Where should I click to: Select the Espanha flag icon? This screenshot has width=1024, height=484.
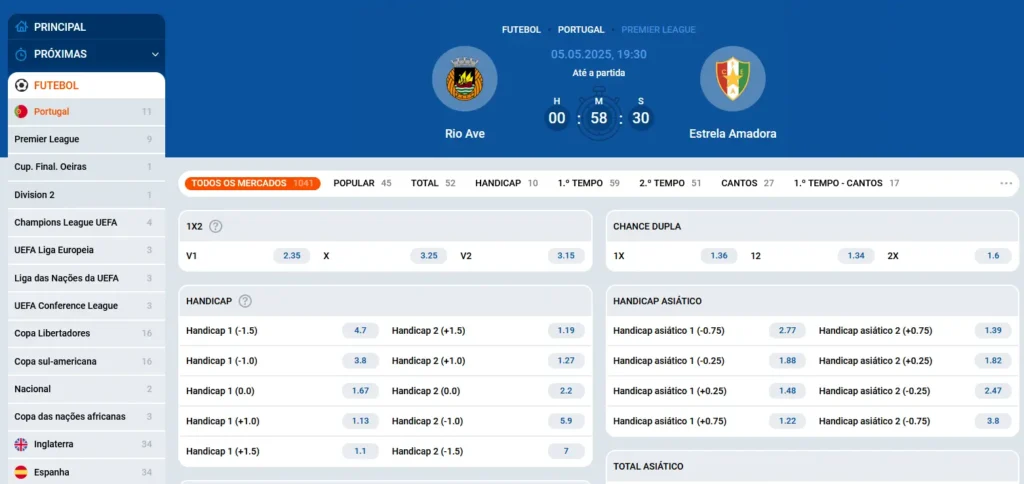point(21,472)
